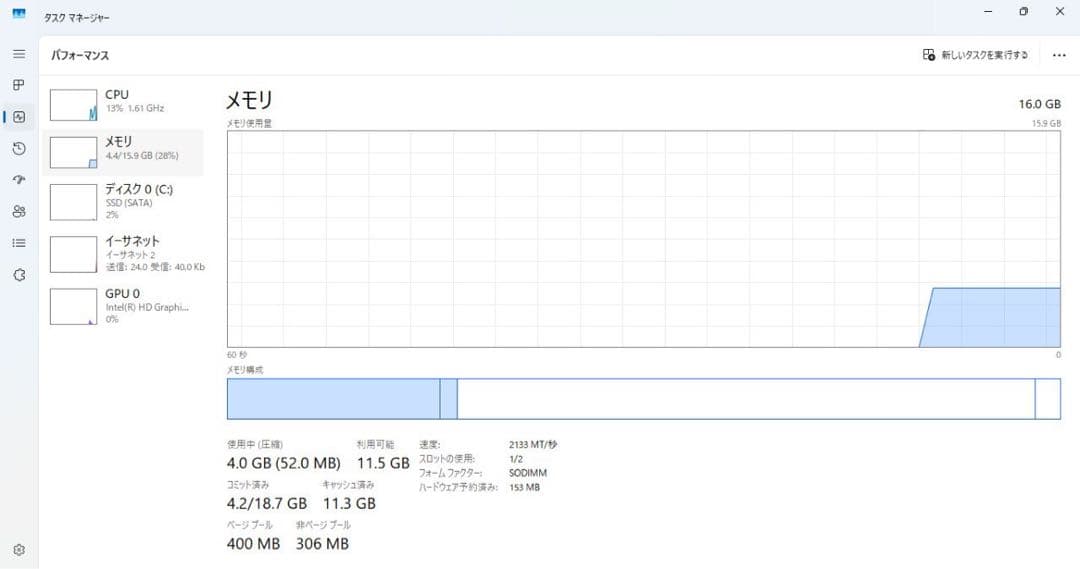
Task: Click the GPU 0 mini graph thumbnail
Action: coord(73,307)
